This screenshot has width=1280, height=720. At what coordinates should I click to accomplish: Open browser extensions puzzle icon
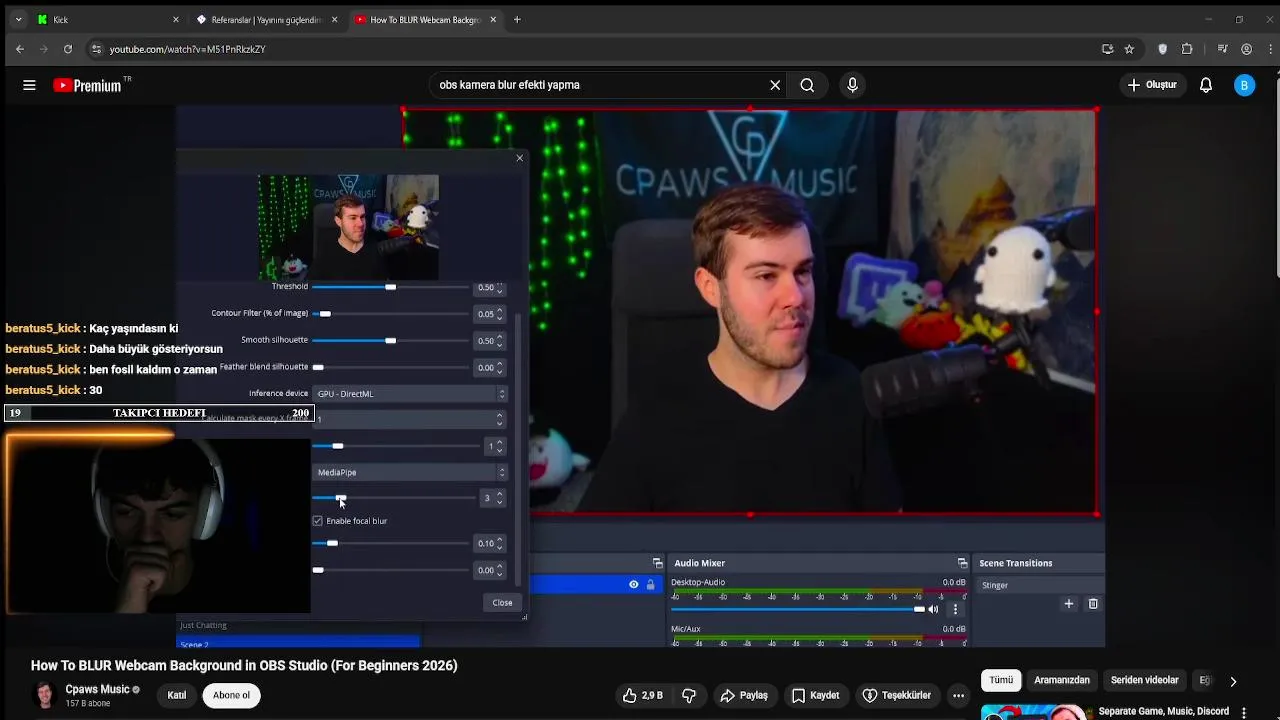tap(1187, 49)
